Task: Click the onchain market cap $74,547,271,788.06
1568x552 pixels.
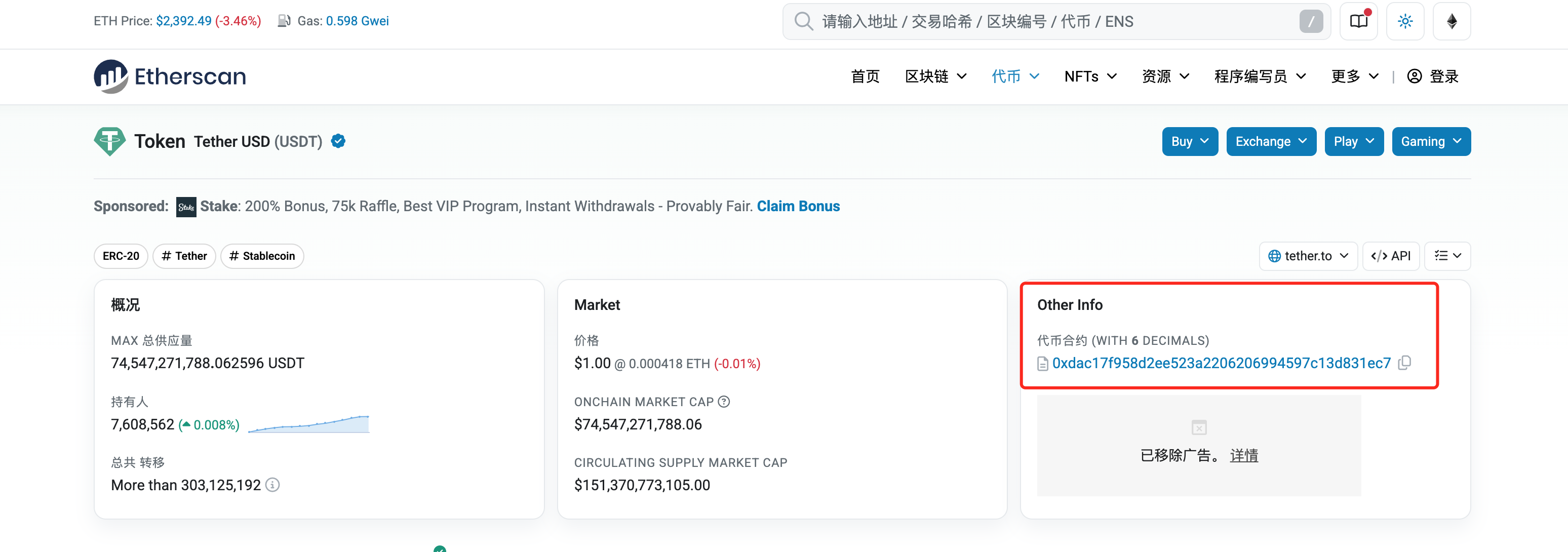Action: [x=638, y=424]
